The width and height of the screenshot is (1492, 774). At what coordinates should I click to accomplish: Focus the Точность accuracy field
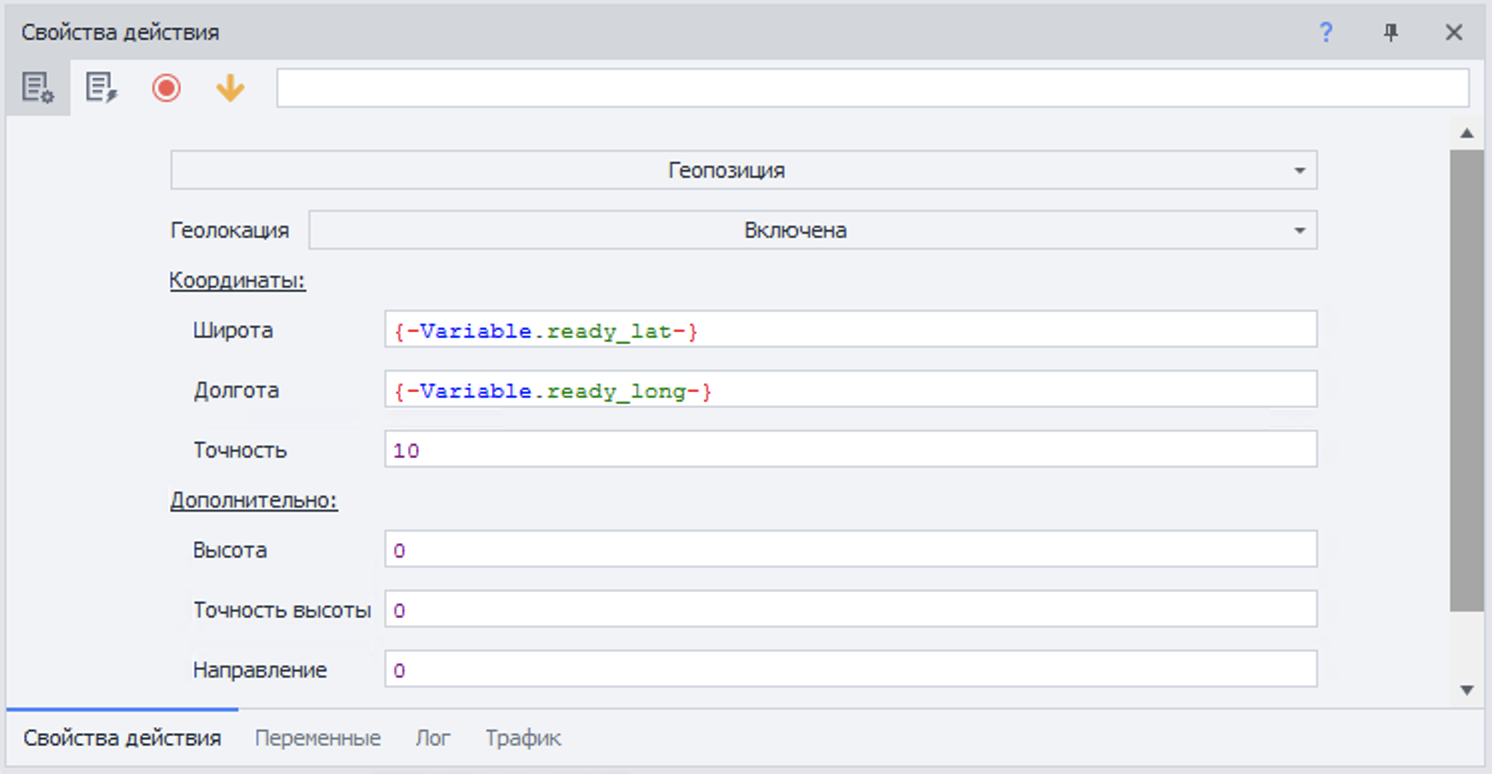(850, 450)
